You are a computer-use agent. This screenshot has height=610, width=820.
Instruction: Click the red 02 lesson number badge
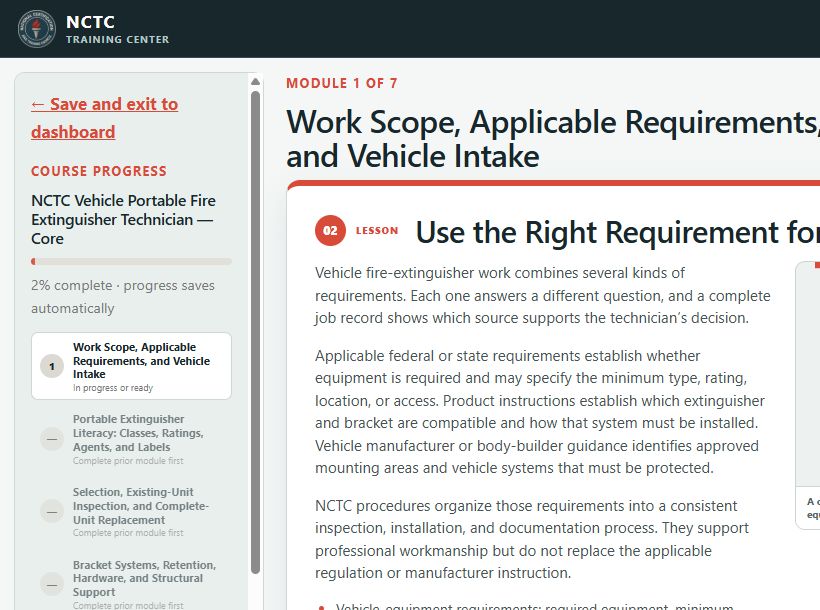[x=330, y=230]
